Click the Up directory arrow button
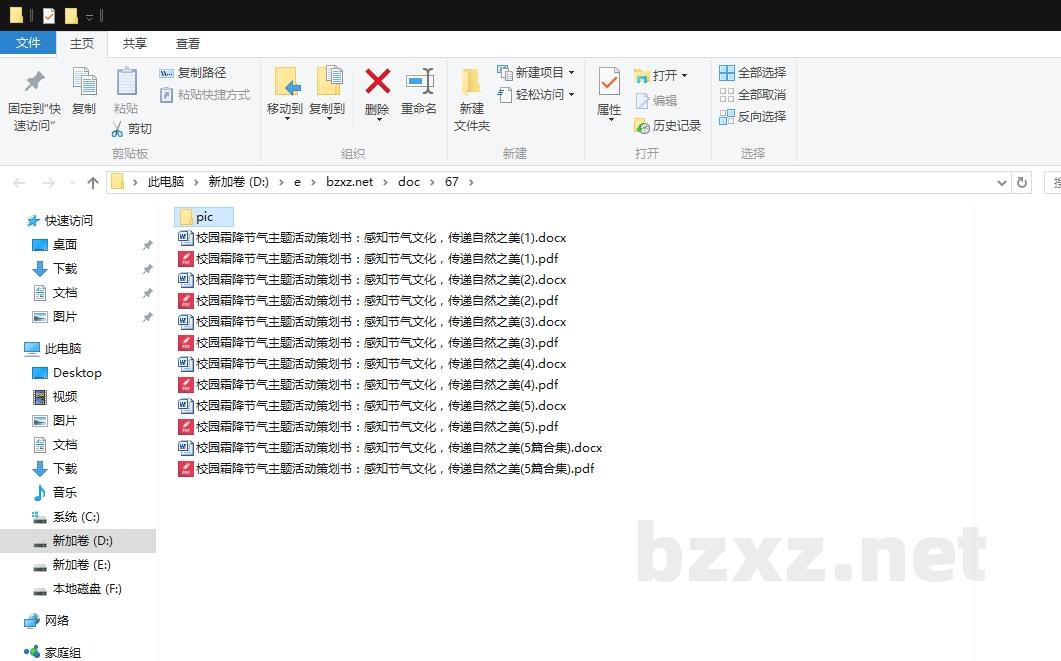This screenshot has width=1061, height=661. tap(93, 183)
